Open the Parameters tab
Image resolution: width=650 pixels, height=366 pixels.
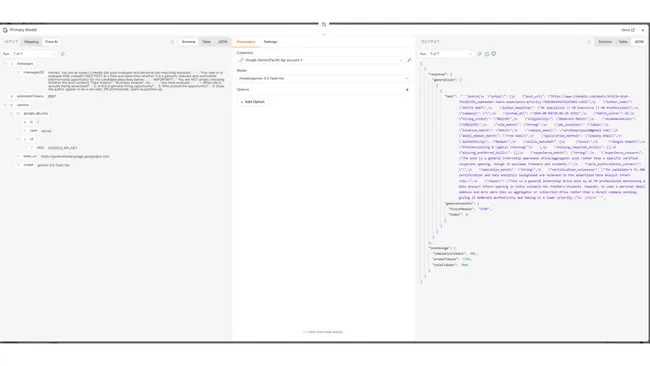(246, 42)
